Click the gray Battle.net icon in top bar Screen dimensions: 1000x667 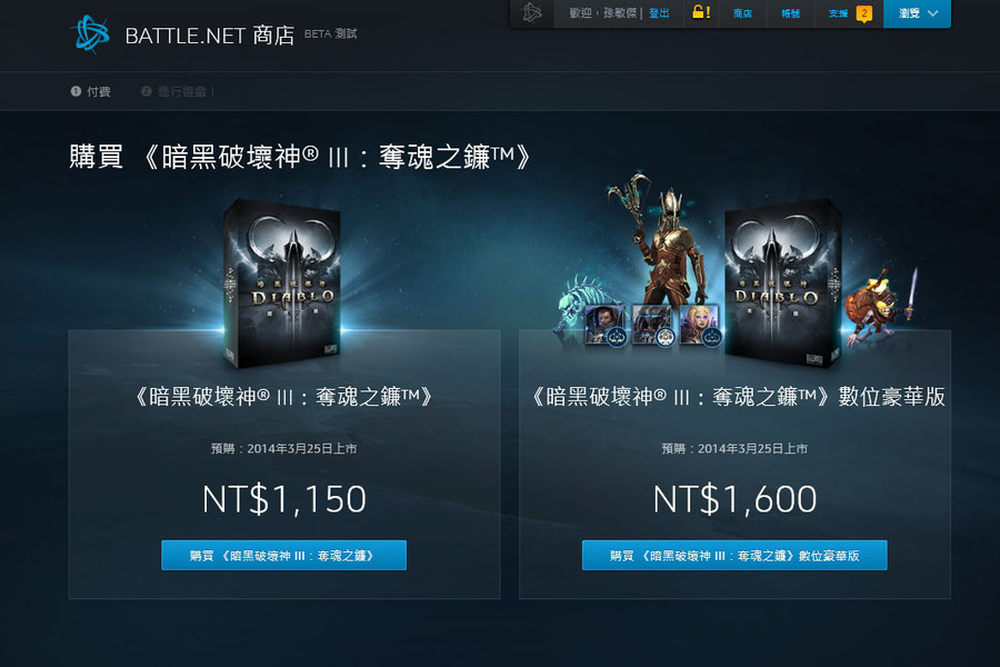(532, 13)
